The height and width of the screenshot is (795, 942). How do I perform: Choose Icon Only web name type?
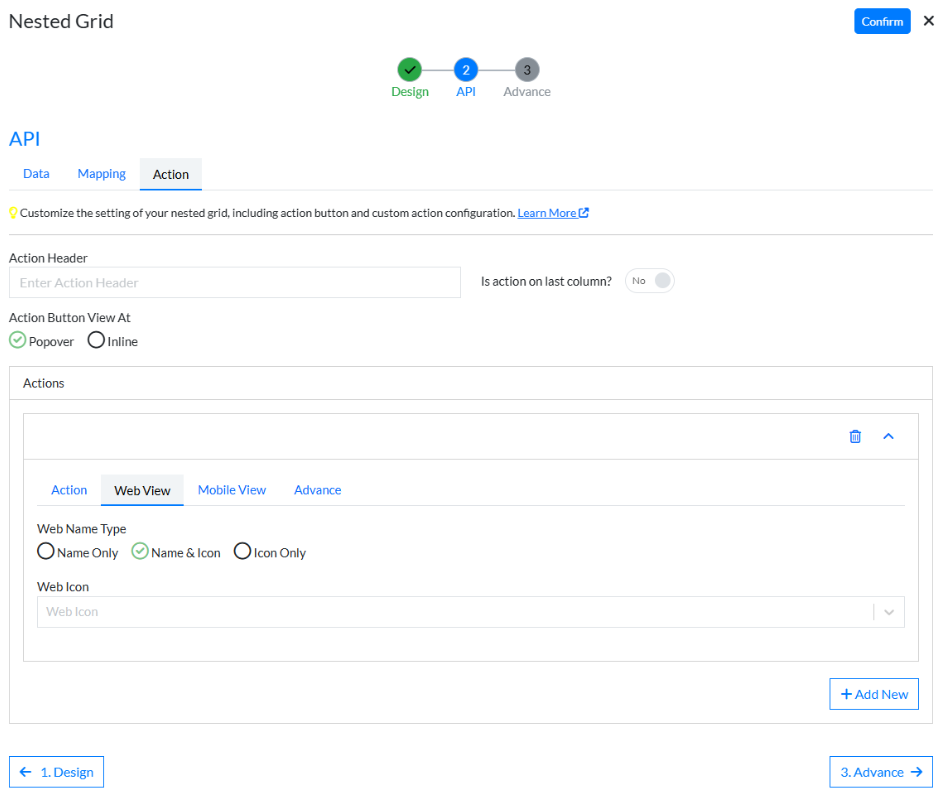[x=242, y=552]
